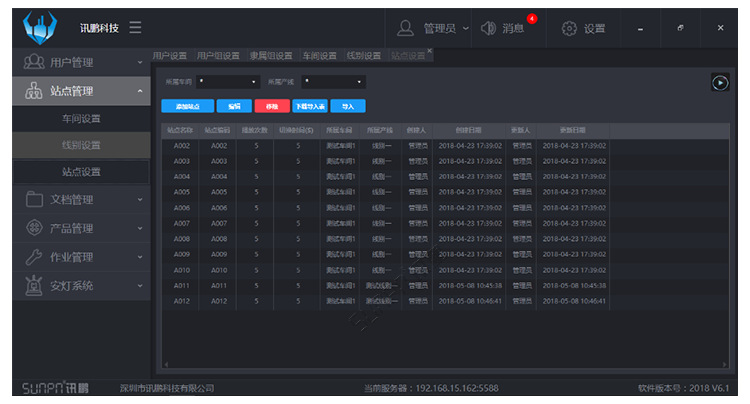This screenshot has height=404, width=750.
Task: Open the 所属产线 dropdown
Action: 334,82
